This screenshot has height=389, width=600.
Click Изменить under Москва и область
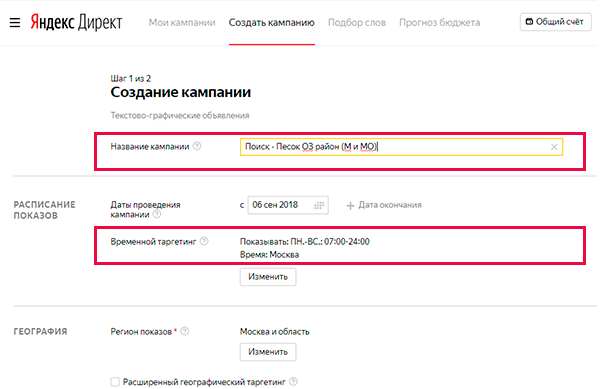click(268, 352)
